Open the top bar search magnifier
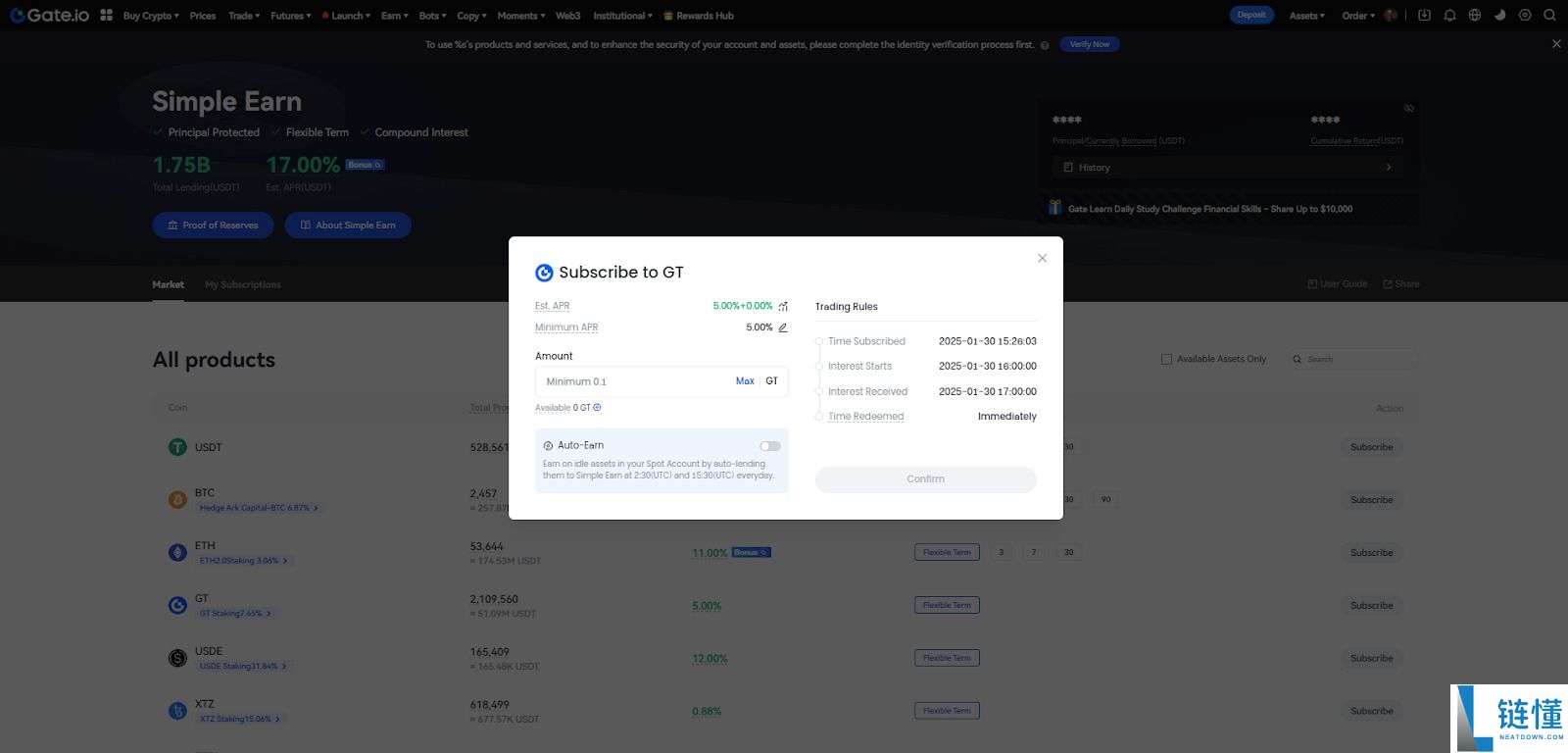Viewport: 1568px width, 753px height. (x=1549, y=15)
